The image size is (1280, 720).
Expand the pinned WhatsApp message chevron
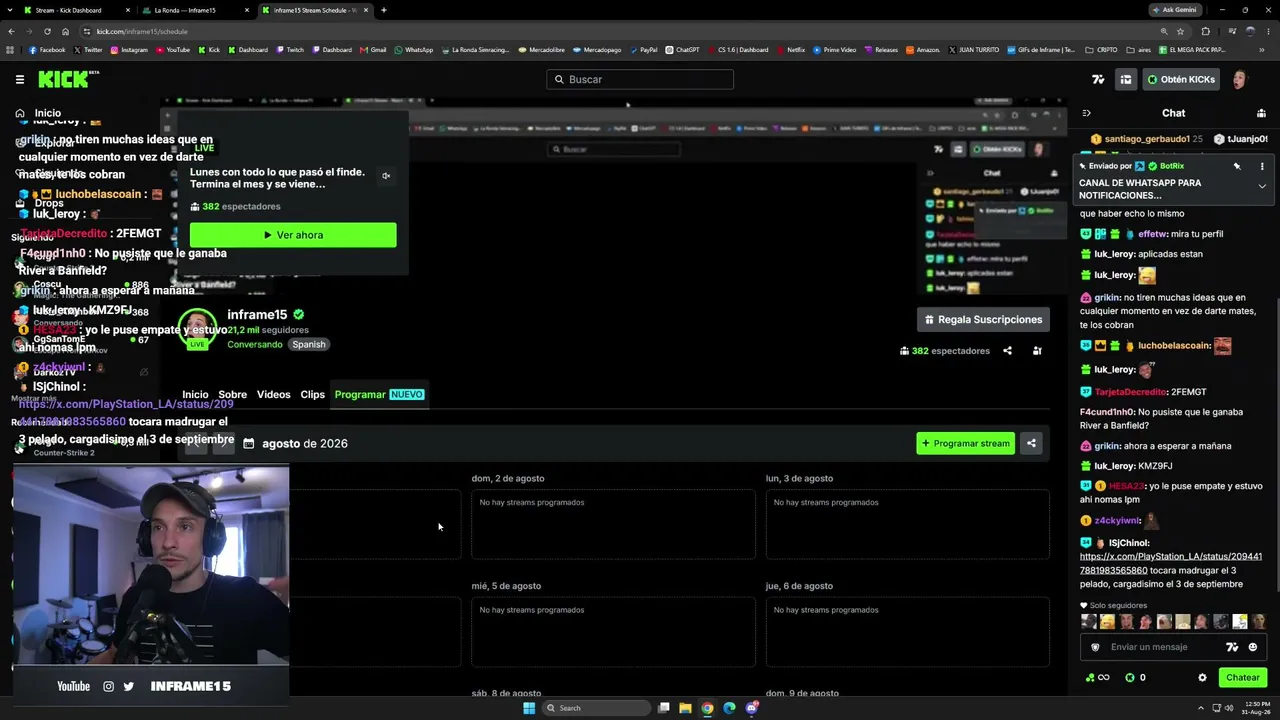pos(1262,186)
